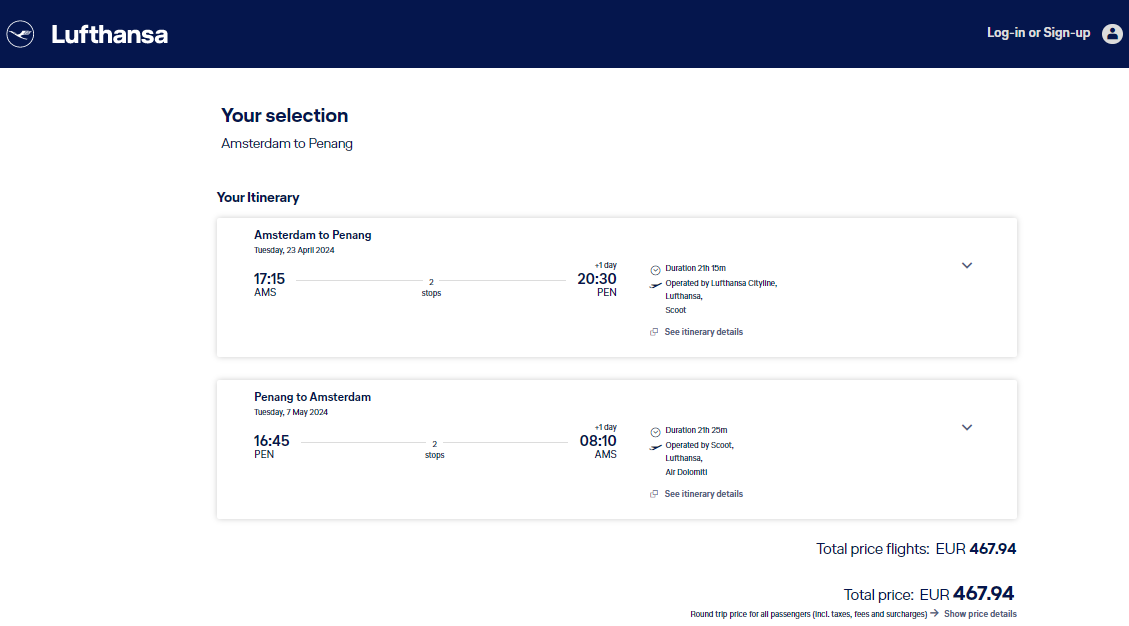
Task: Click the user profile avatar icon
Action: coord(1112,34)
